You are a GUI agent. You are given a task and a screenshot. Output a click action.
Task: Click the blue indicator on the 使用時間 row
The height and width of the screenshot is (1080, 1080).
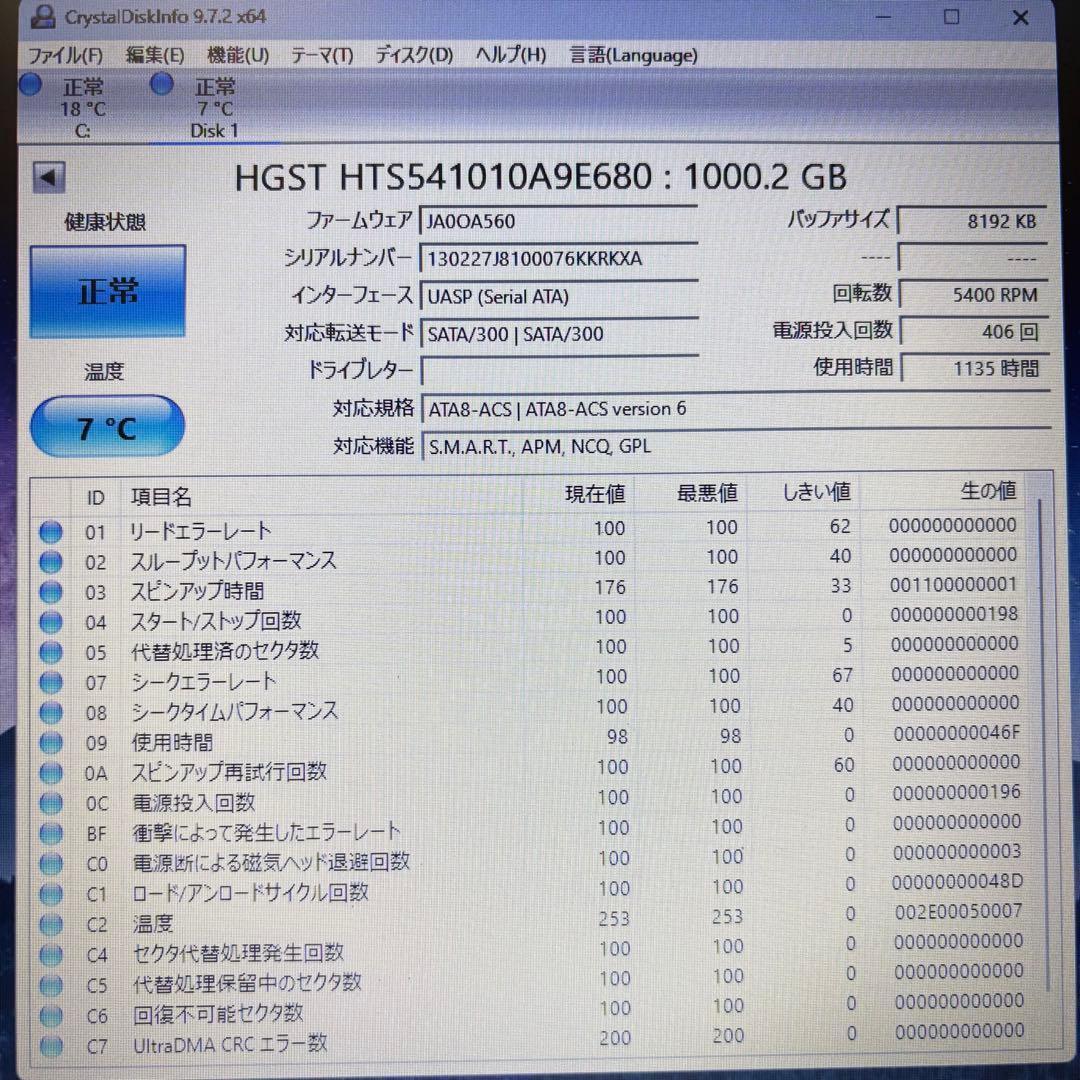pyautogui.click(x=50, y=744)
